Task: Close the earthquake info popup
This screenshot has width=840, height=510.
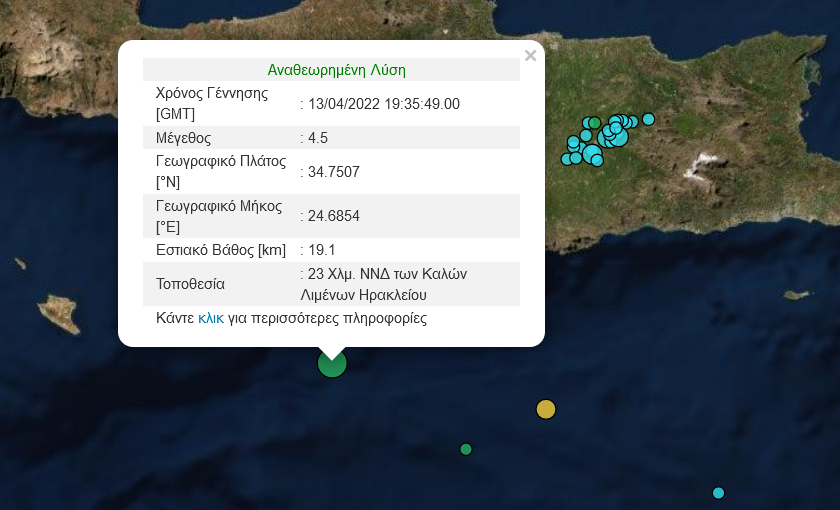Action: coord(530,56)
